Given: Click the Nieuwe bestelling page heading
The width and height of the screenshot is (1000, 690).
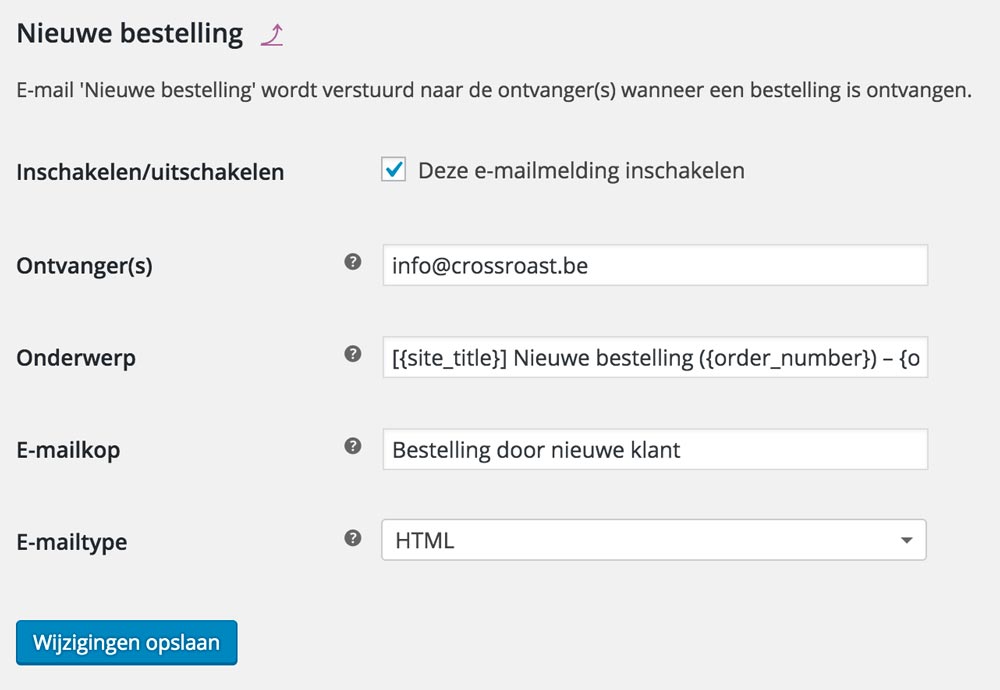Looking at the screenshot, I should point(130,34).
